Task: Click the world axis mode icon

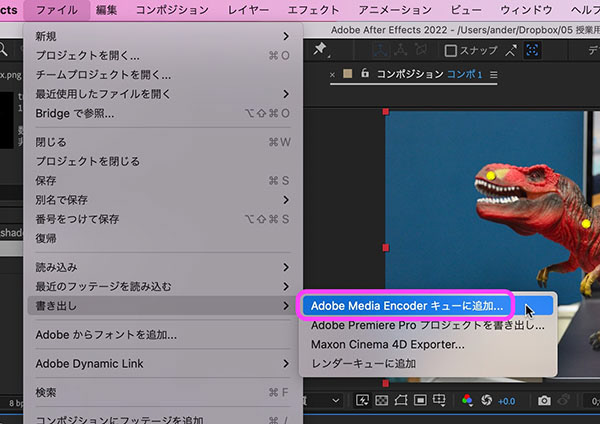Action: [400, 50]
